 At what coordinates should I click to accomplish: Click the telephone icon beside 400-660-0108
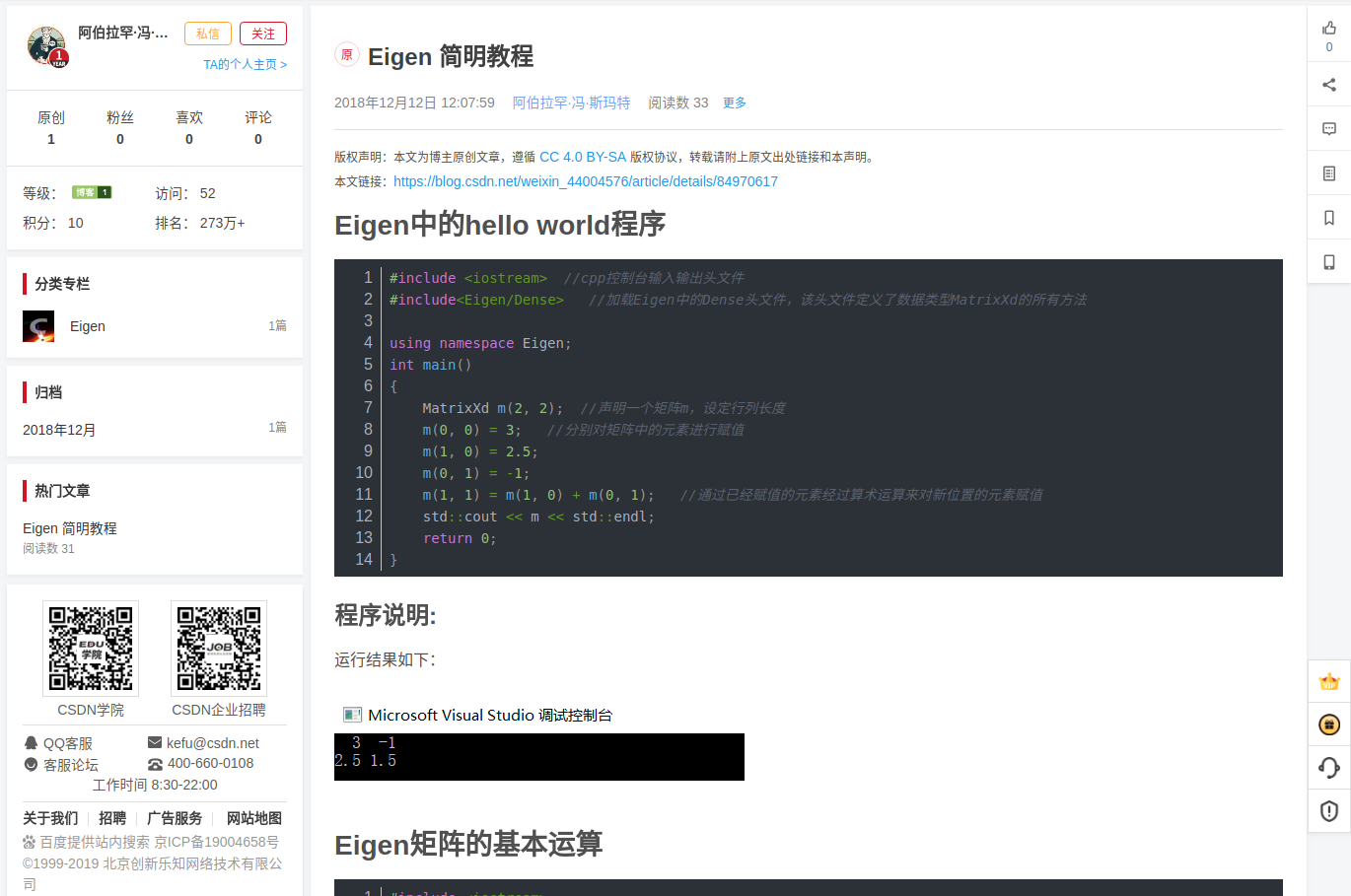point(155,764)
